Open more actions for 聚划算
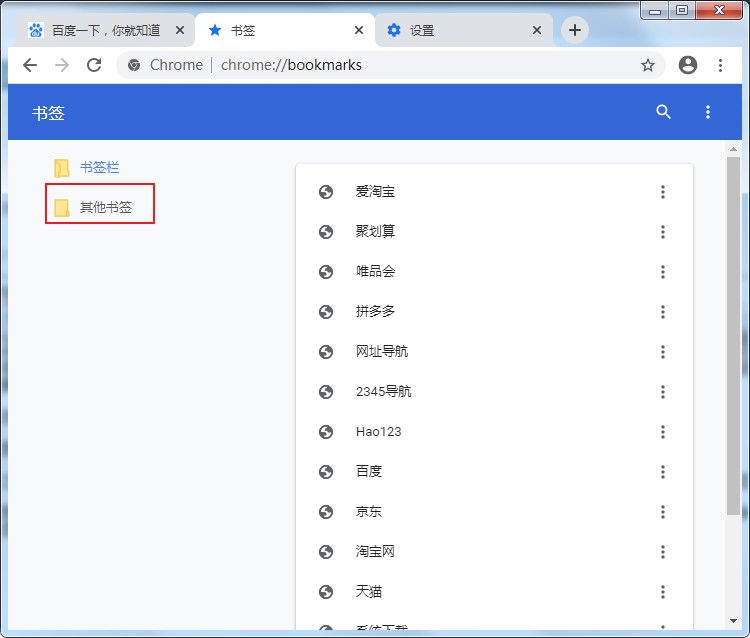 (x=663, y=232)
